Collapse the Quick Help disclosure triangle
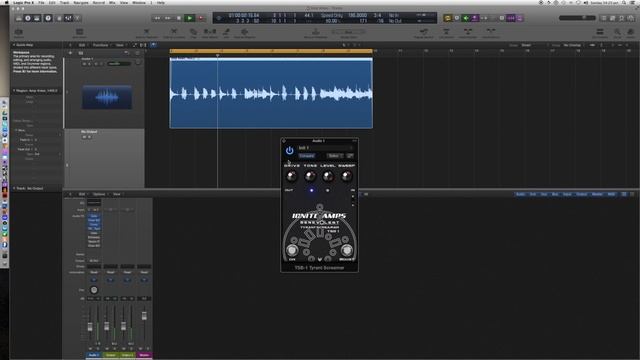This screenshot has width=640, height=360. tap(14, 45)
